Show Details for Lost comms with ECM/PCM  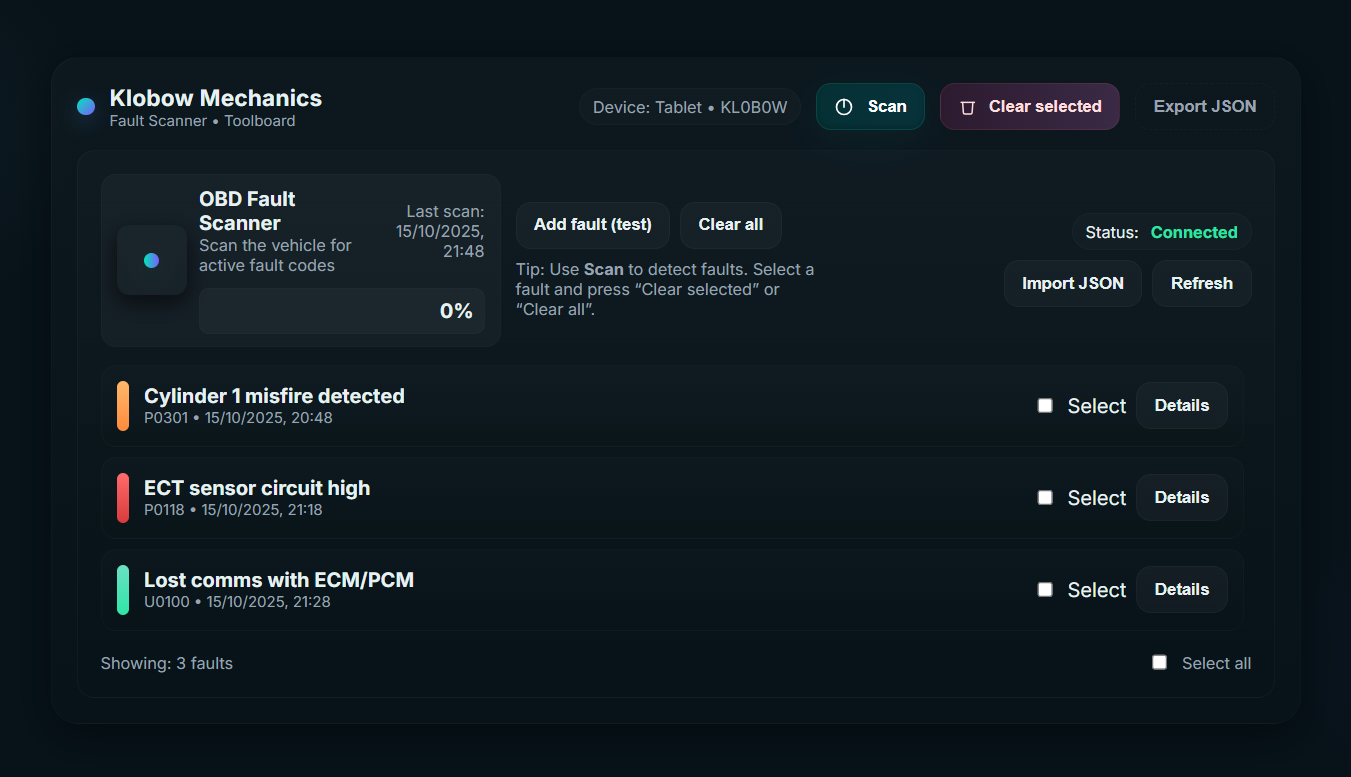[1181, 590]
